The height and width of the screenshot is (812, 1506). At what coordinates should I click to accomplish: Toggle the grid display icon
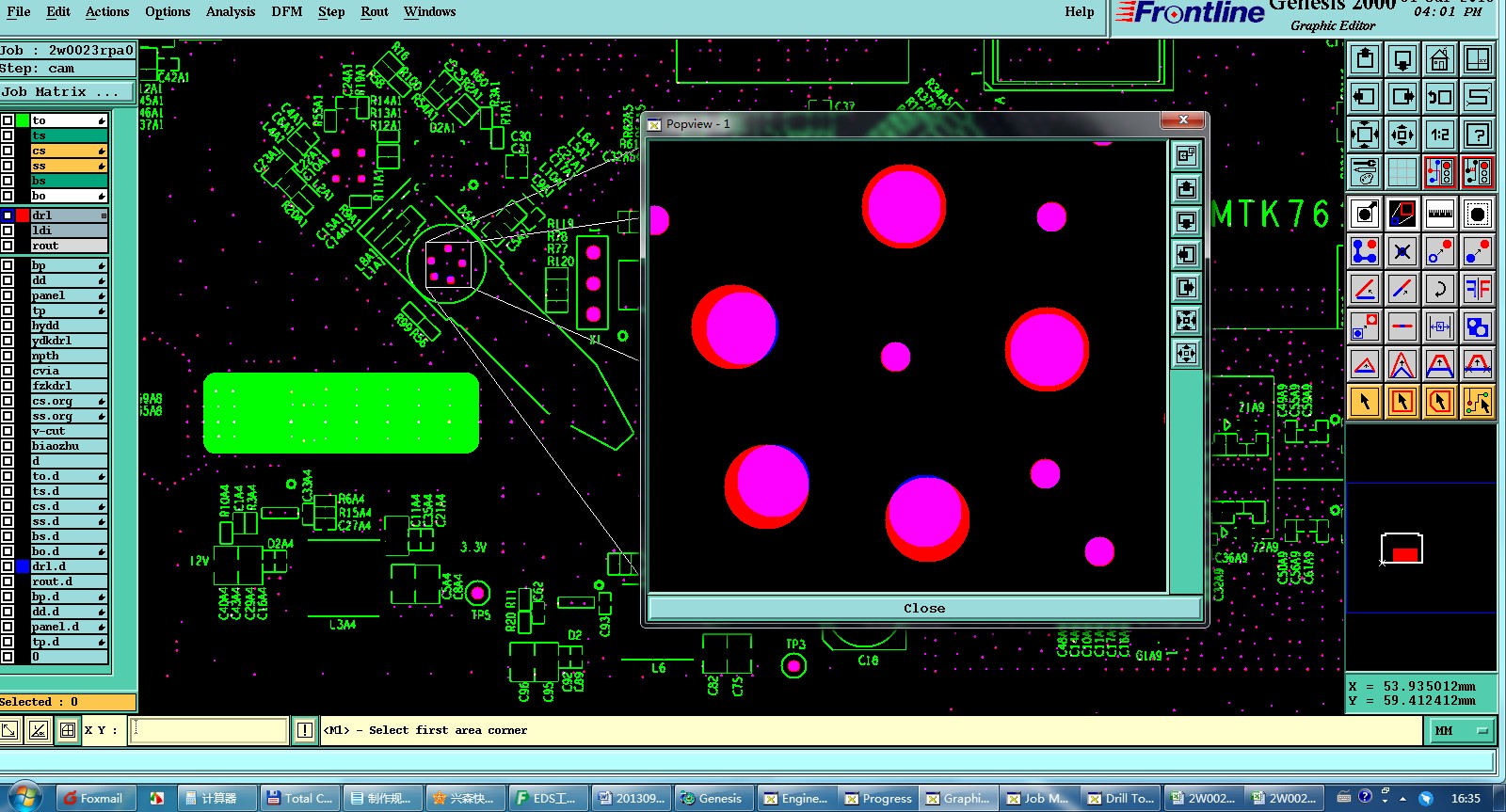click(x=1402, y=172)
